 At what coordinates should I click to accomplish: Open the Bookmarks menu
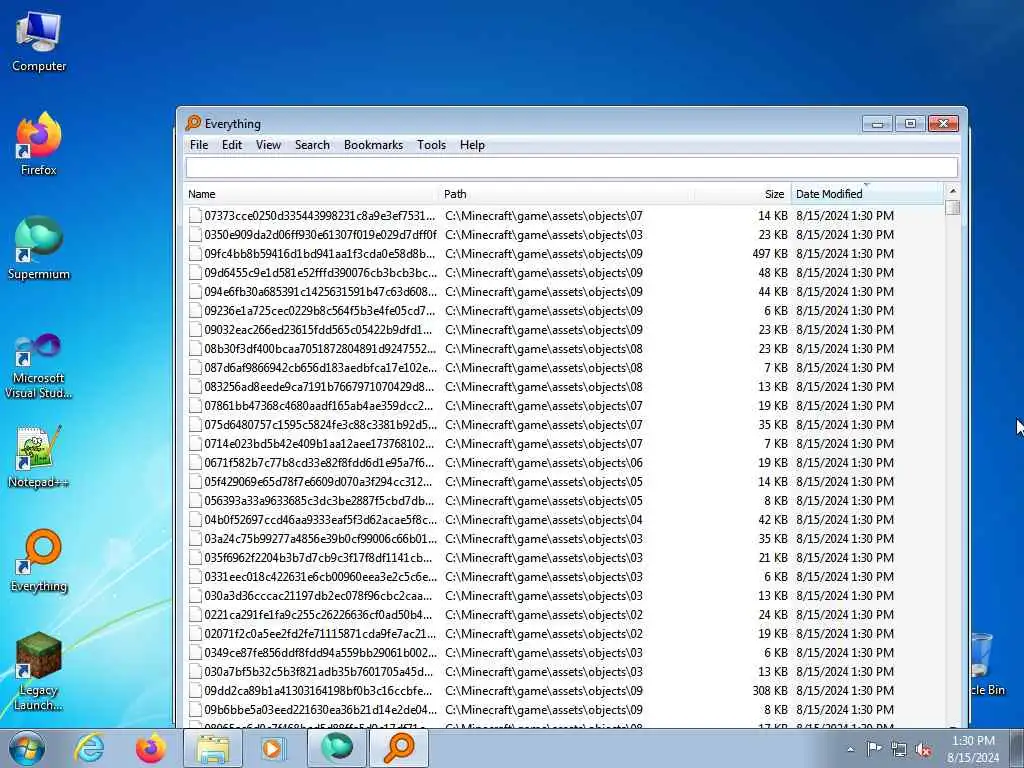pyautogui.click(x=374, y=145)
